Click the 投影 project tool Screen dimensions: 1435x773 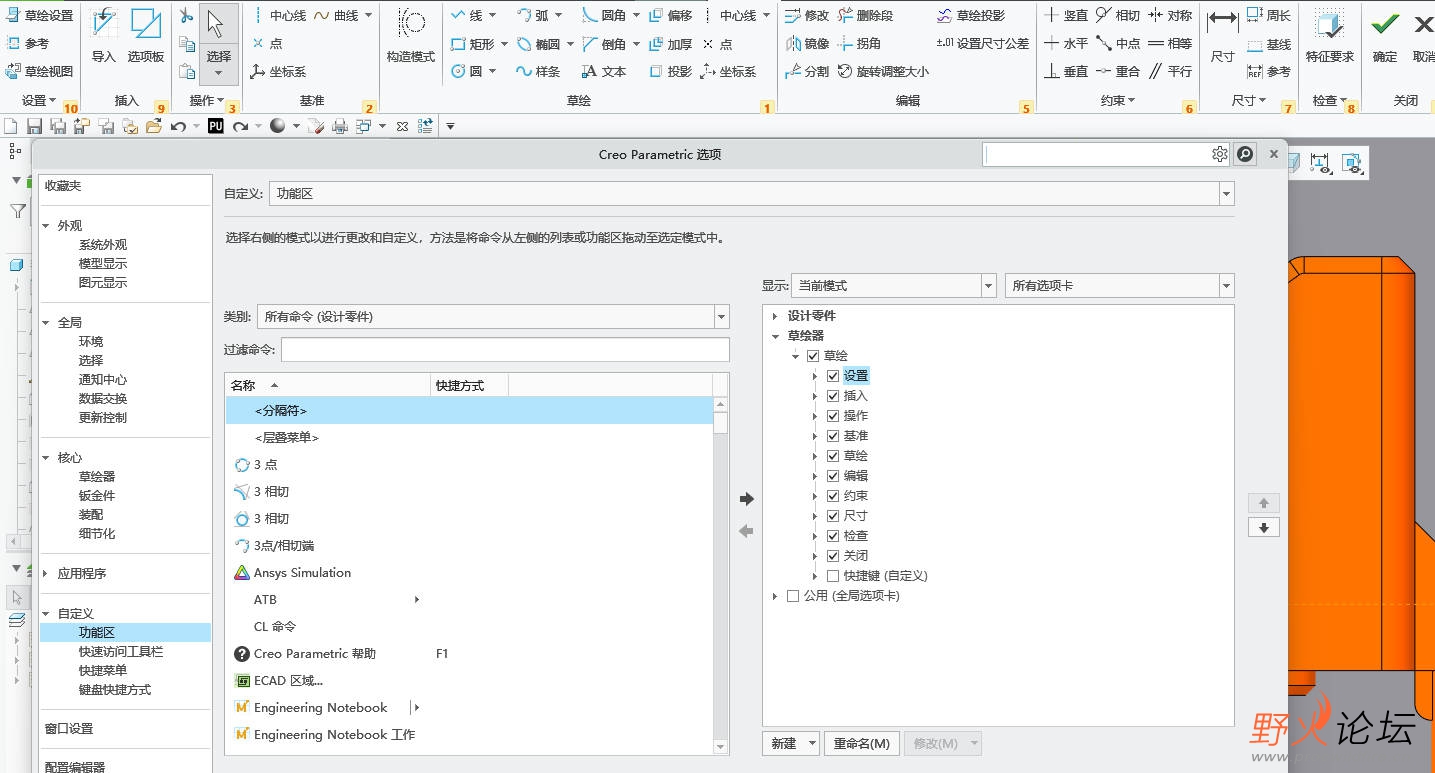[x=671, y=71]
